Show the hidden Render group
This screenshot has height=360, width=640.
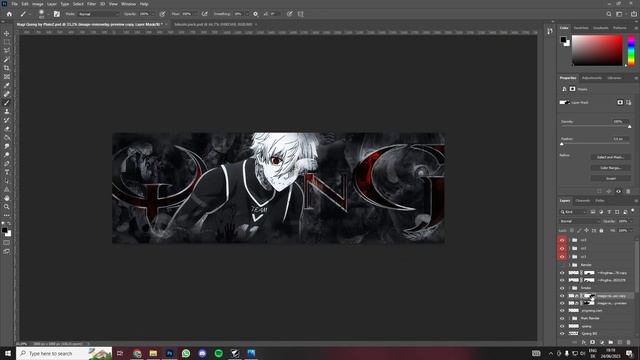[562, 265]
